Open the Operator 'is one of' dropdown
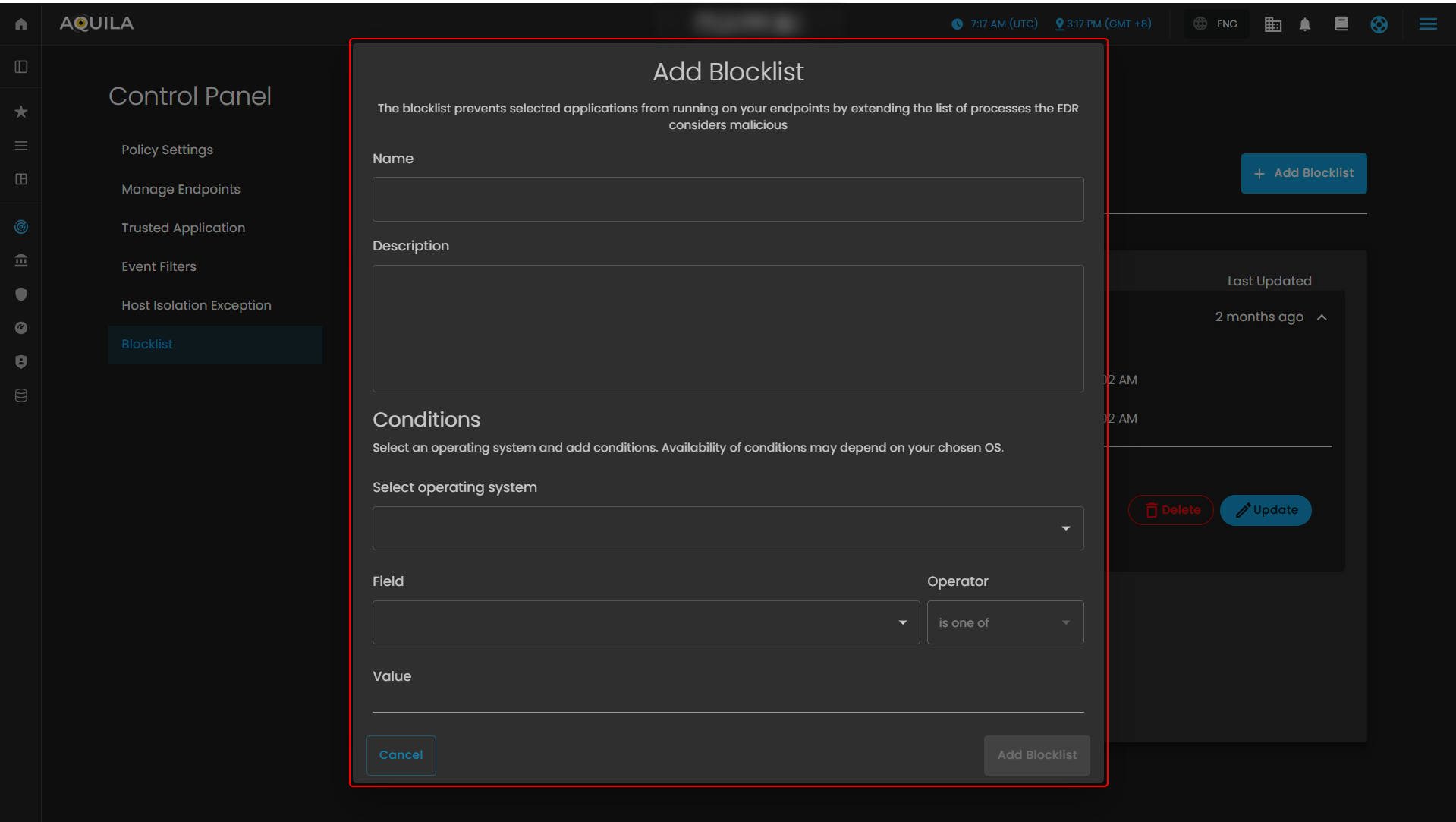1456x822 pixels. 1005,622
